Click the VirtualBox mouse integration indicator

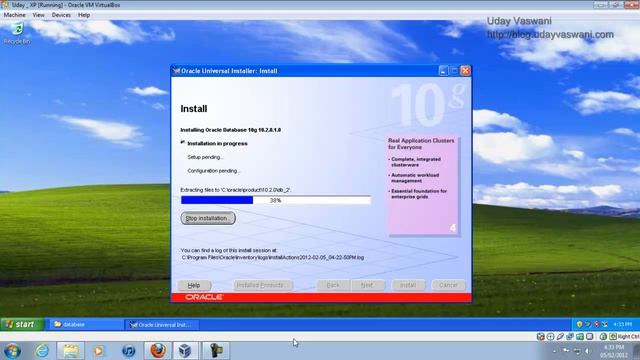point(603,337)
